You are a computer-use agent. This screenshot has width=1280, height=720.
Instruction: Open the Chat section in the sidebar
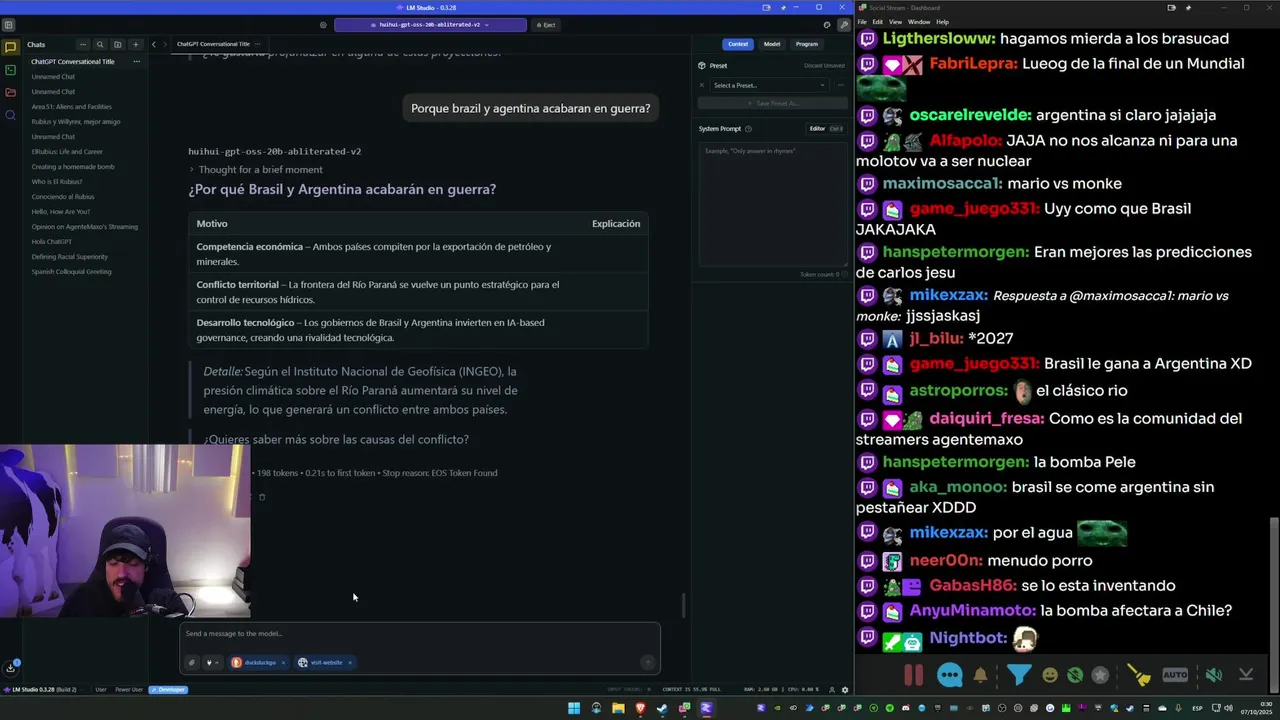10,47
